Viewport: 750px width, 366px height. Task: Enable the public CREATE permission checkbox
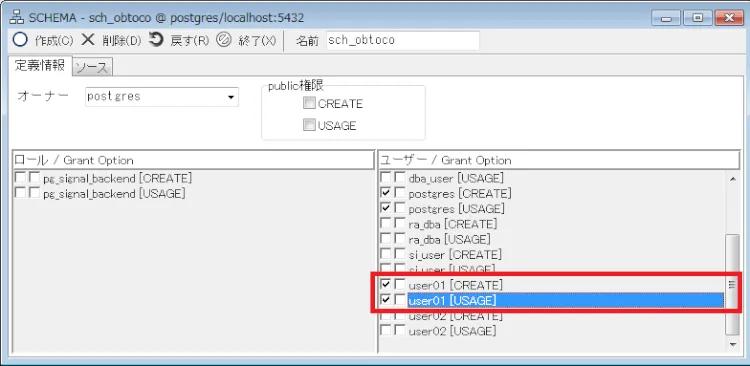(x=309, y=103)
